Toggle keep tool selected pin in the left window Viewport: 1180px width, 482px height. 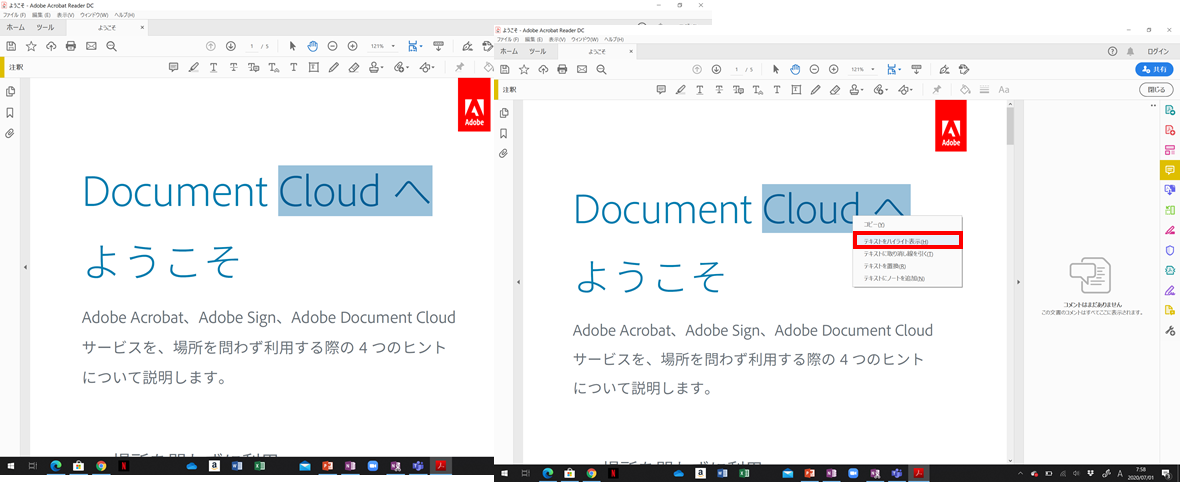click(459, 67)
